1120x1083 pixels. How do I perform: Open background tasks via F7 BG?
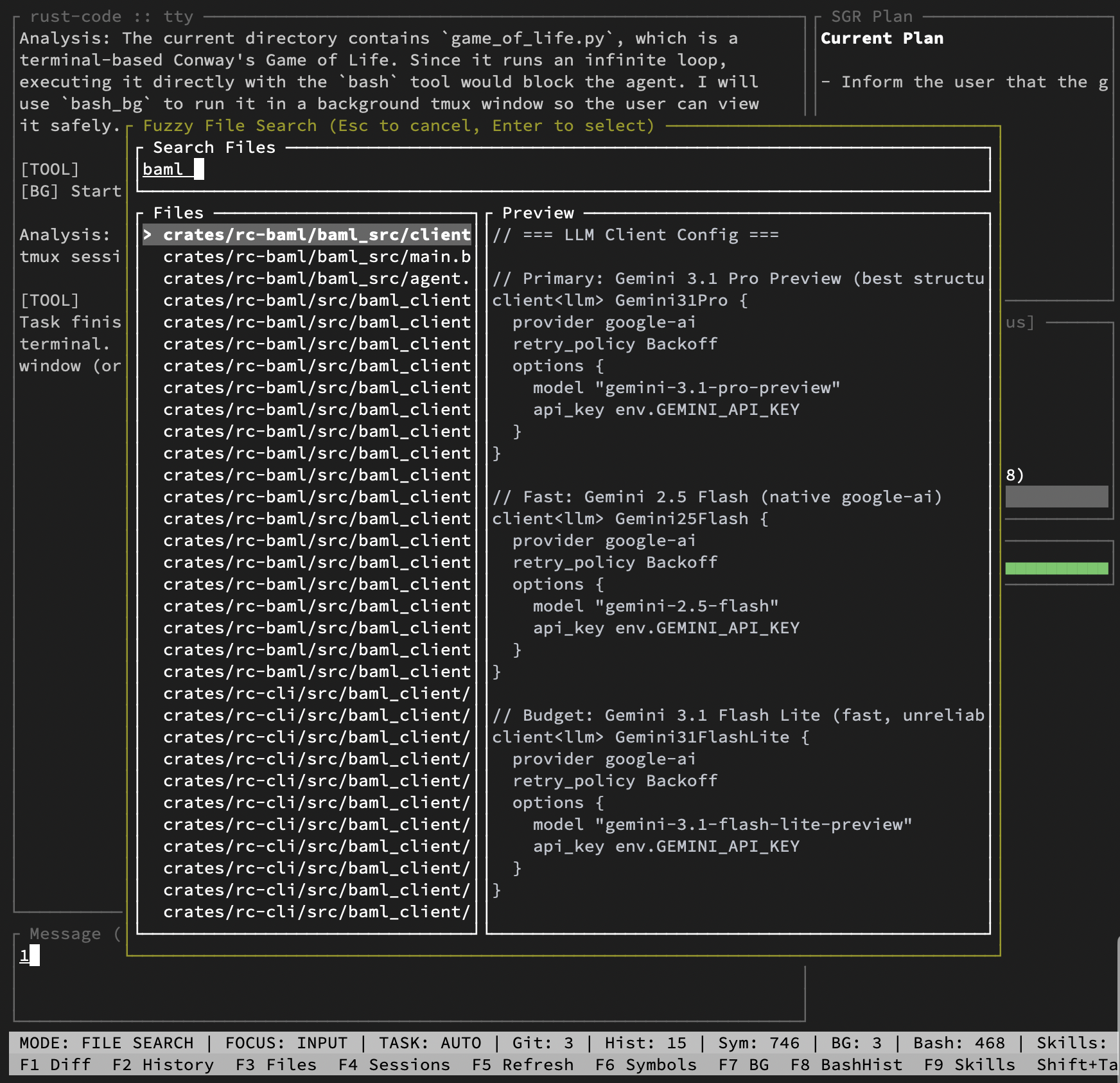click(744, 1065)
